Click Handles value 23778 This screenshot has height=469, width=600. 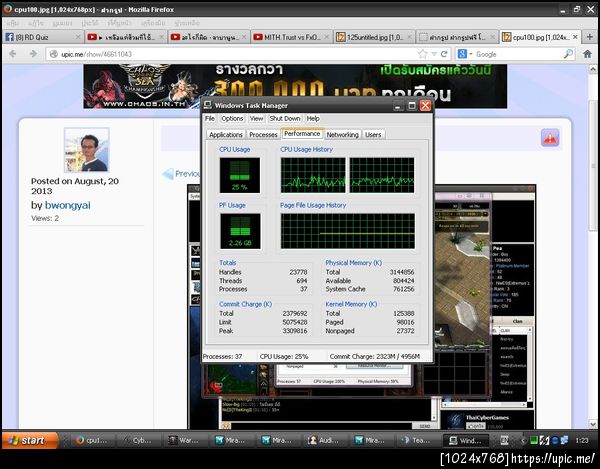tap(298, 272)
